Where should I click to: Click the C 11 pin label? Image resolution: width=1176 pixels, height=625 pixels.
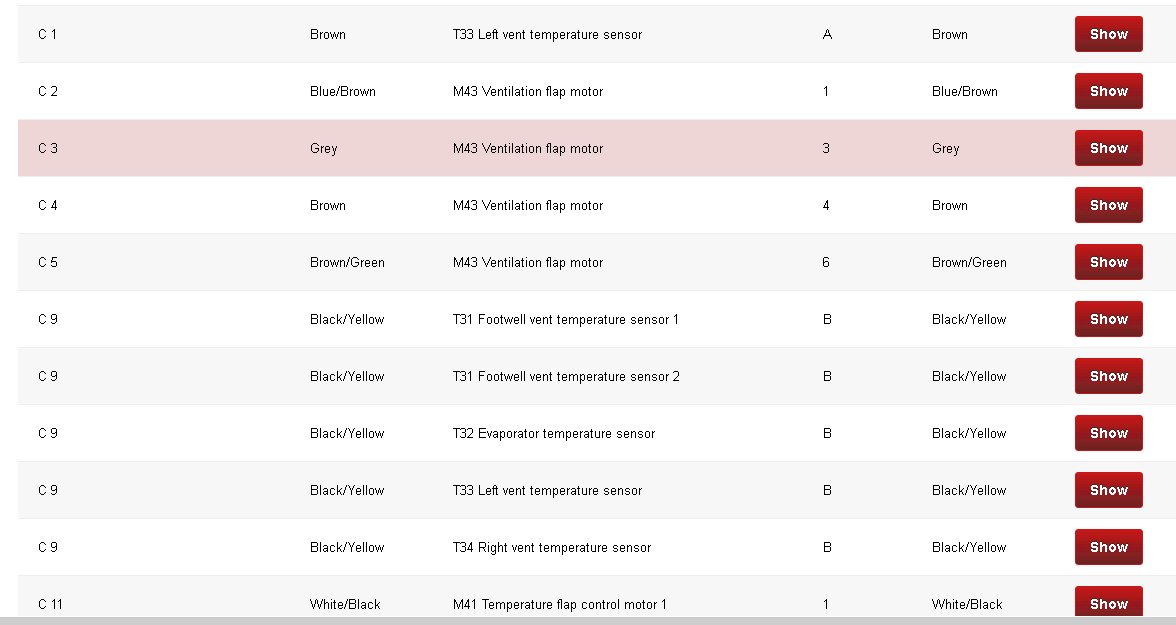[50, 605]
